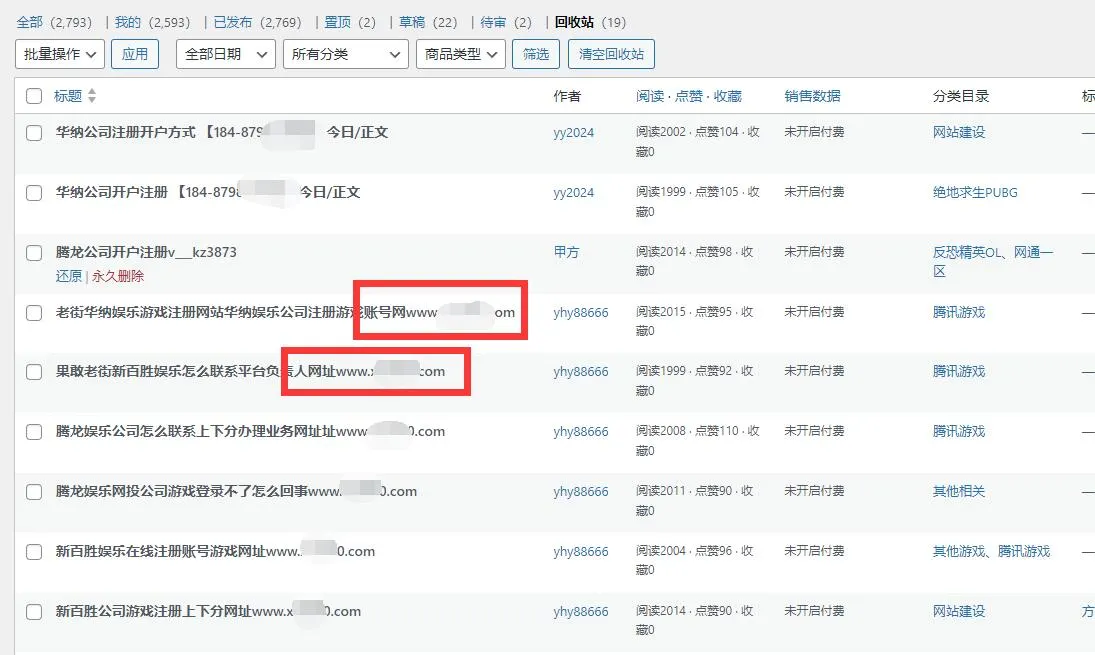This screenshot has width=1095, height=655.
Task: Click 还原 under 腾龙公司开户注册
Action: (x=68, y=276)
